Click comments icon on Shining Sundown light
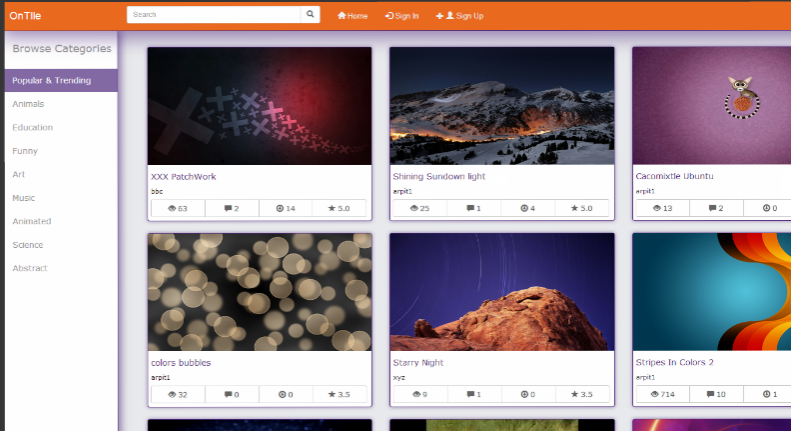The image size is (791, 431). pos(470,208)
